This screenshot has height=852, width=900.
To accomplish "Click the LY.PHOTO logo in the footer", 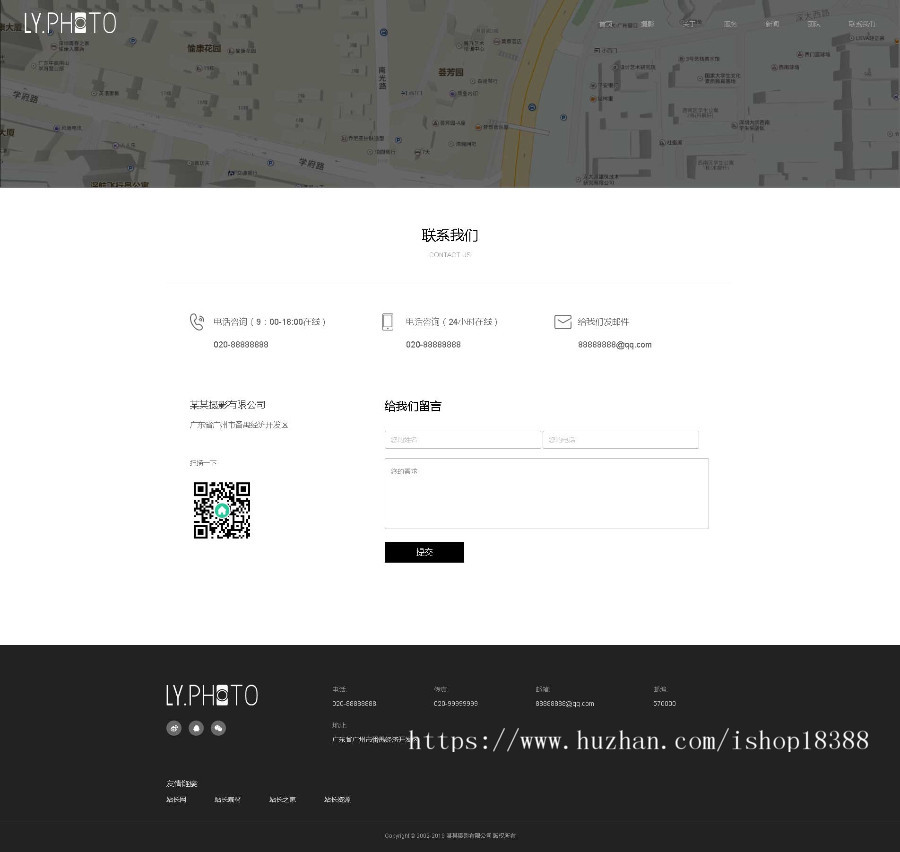I will pos(211,694).
